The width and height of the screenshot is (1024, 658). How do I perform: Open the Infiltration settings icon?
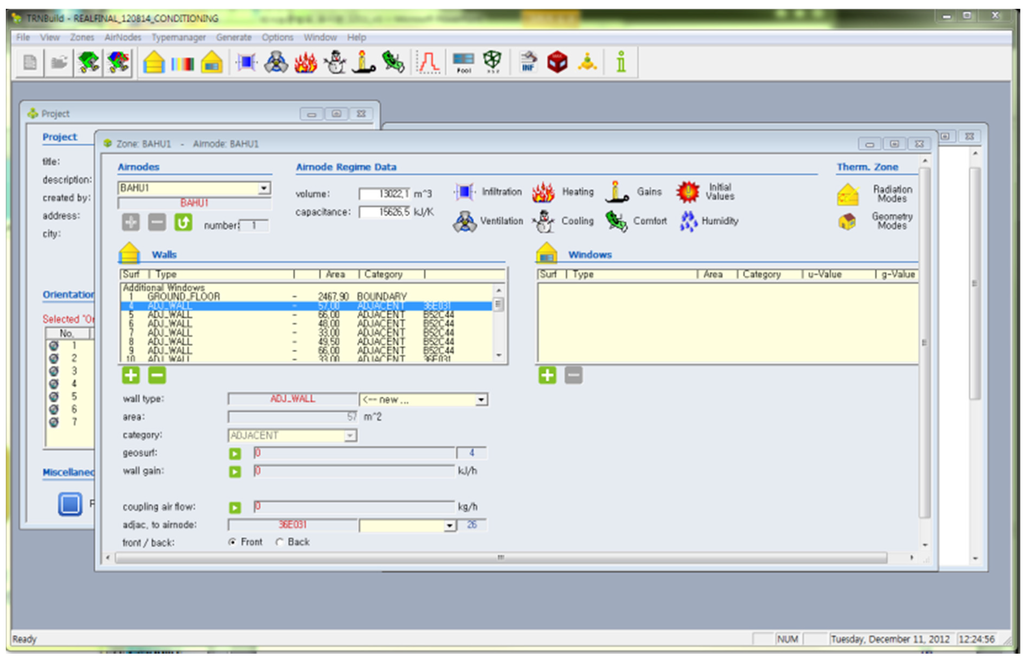pos(465,192)
